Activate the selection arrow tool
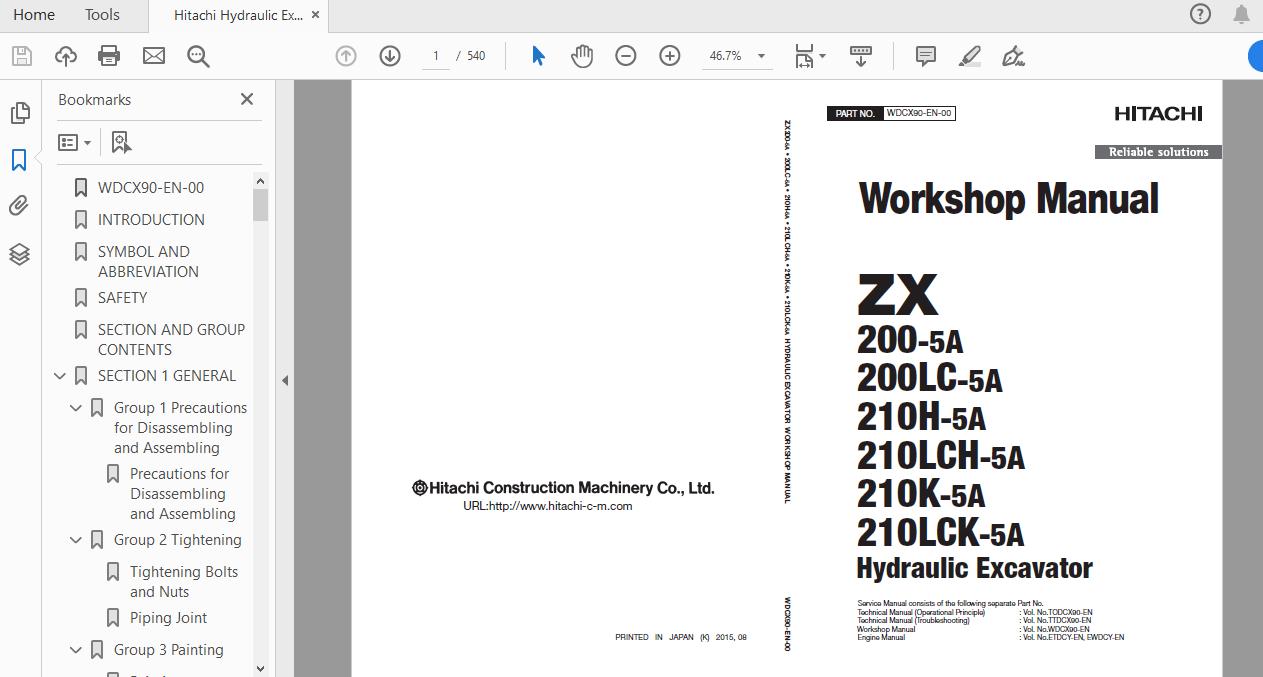 (538, 56)
